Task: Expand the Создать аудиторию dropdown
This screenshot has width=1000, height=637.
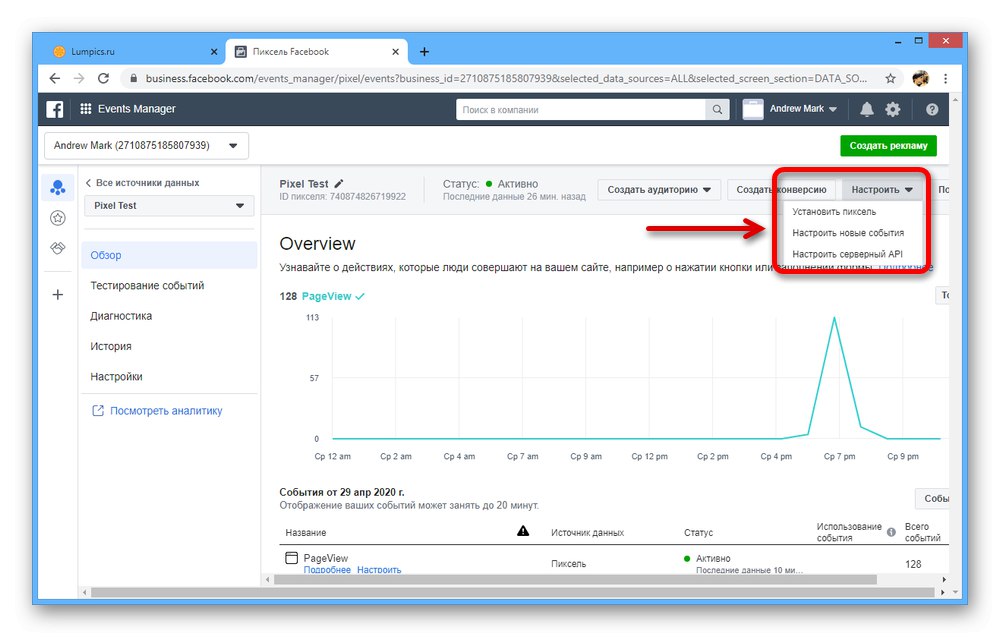Action: 659,189
